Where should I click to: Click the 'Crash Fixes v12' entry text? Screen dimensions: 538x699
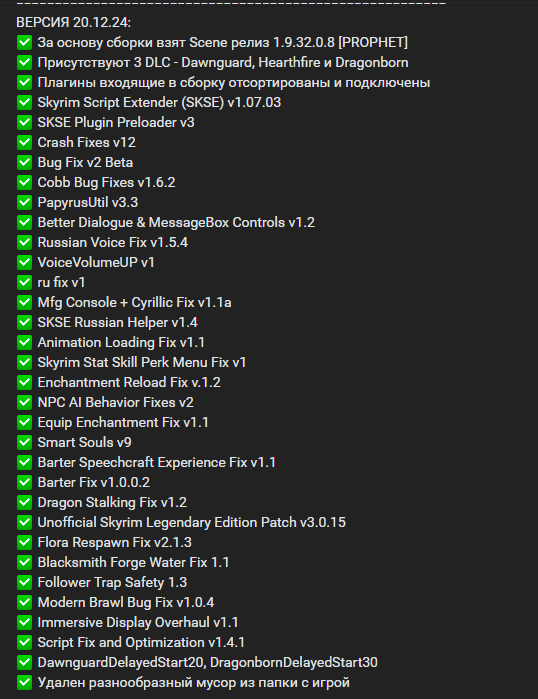point(86,142)
